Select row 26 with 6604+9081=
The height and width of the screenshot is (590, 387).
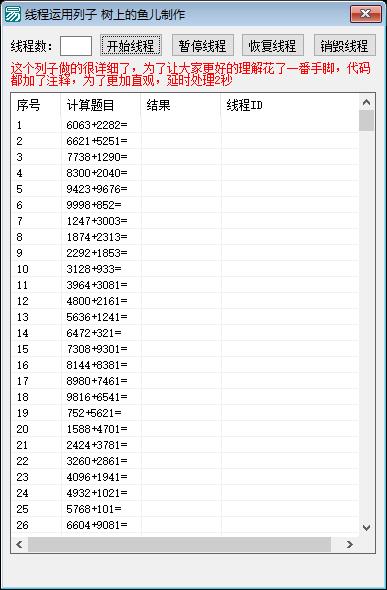(185, 525)
